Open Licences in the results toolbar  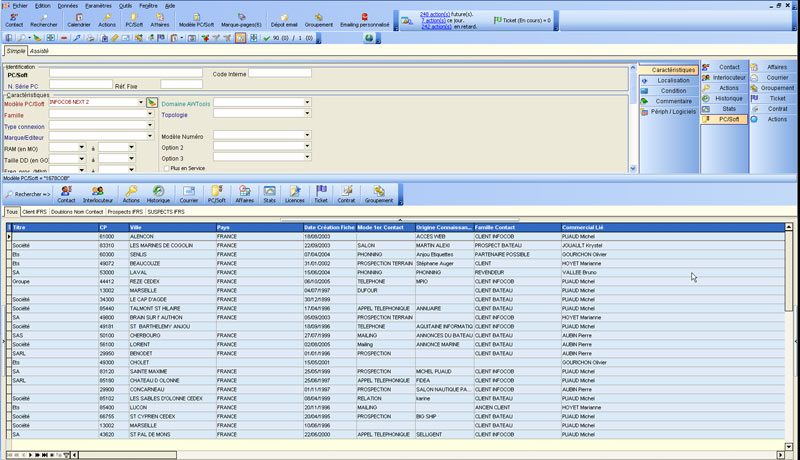coord(295,193)
